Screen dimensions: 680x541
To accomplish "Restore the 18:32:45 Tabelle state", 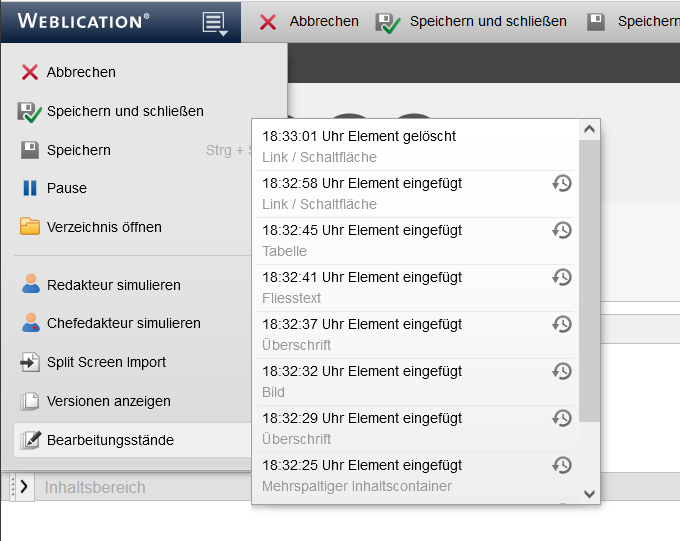I will (562, 230).
